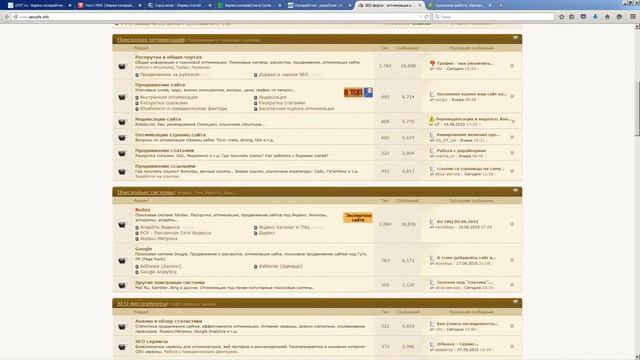Go to last post in Раскрутка в общих чертах row
640x360 pixels.
click(512, 66)
